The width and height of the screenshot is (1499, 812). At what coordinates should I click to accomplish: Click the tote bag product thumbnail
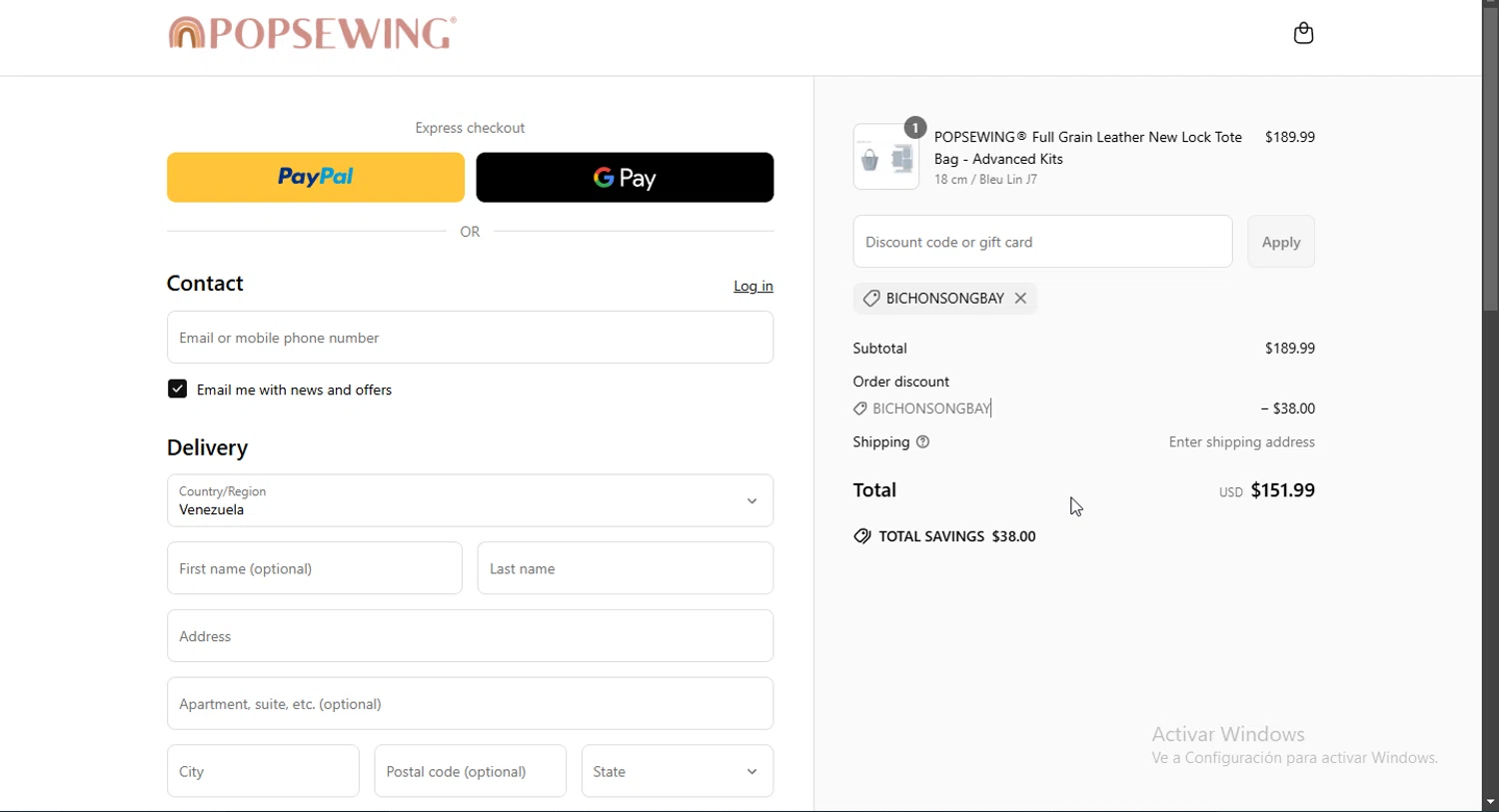click(886, 157)
